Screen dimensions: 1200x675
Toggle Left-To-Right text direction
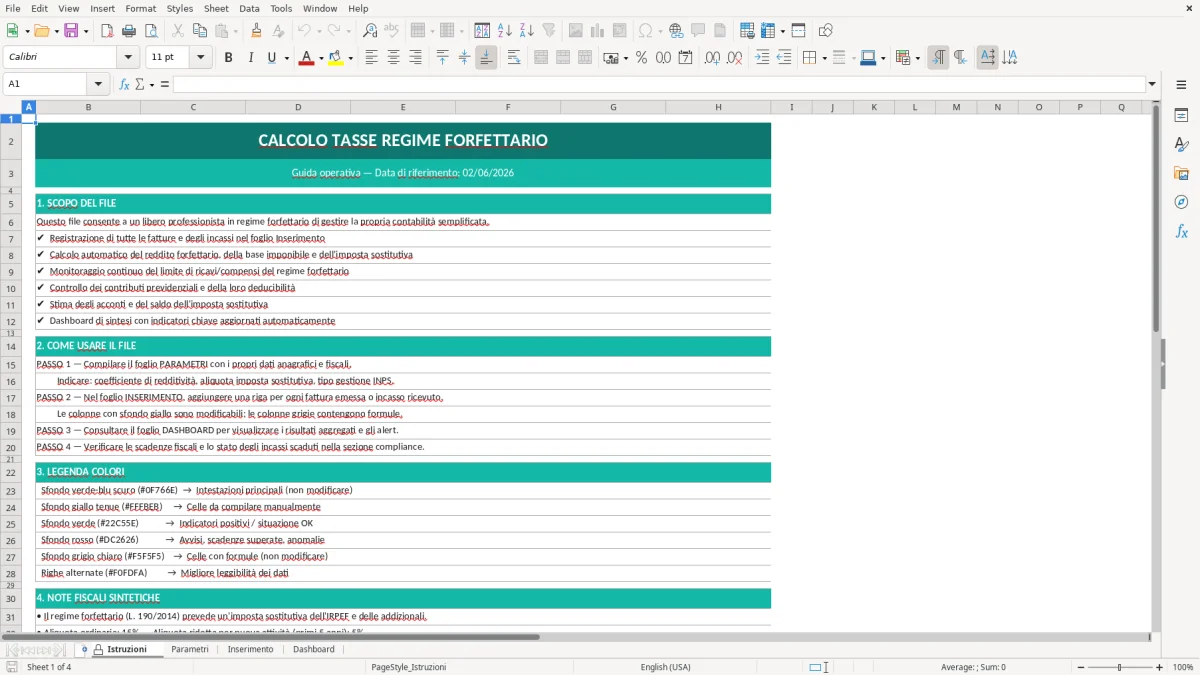(x=938, y=58)
